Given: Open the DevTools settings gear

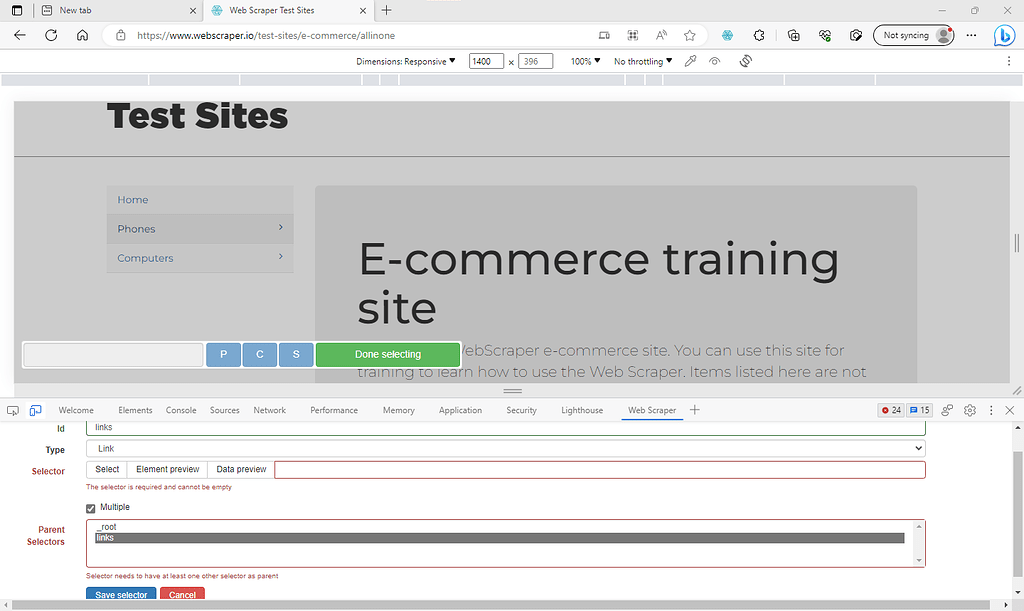Looking at the screenshot, I should tap(969, 410).
